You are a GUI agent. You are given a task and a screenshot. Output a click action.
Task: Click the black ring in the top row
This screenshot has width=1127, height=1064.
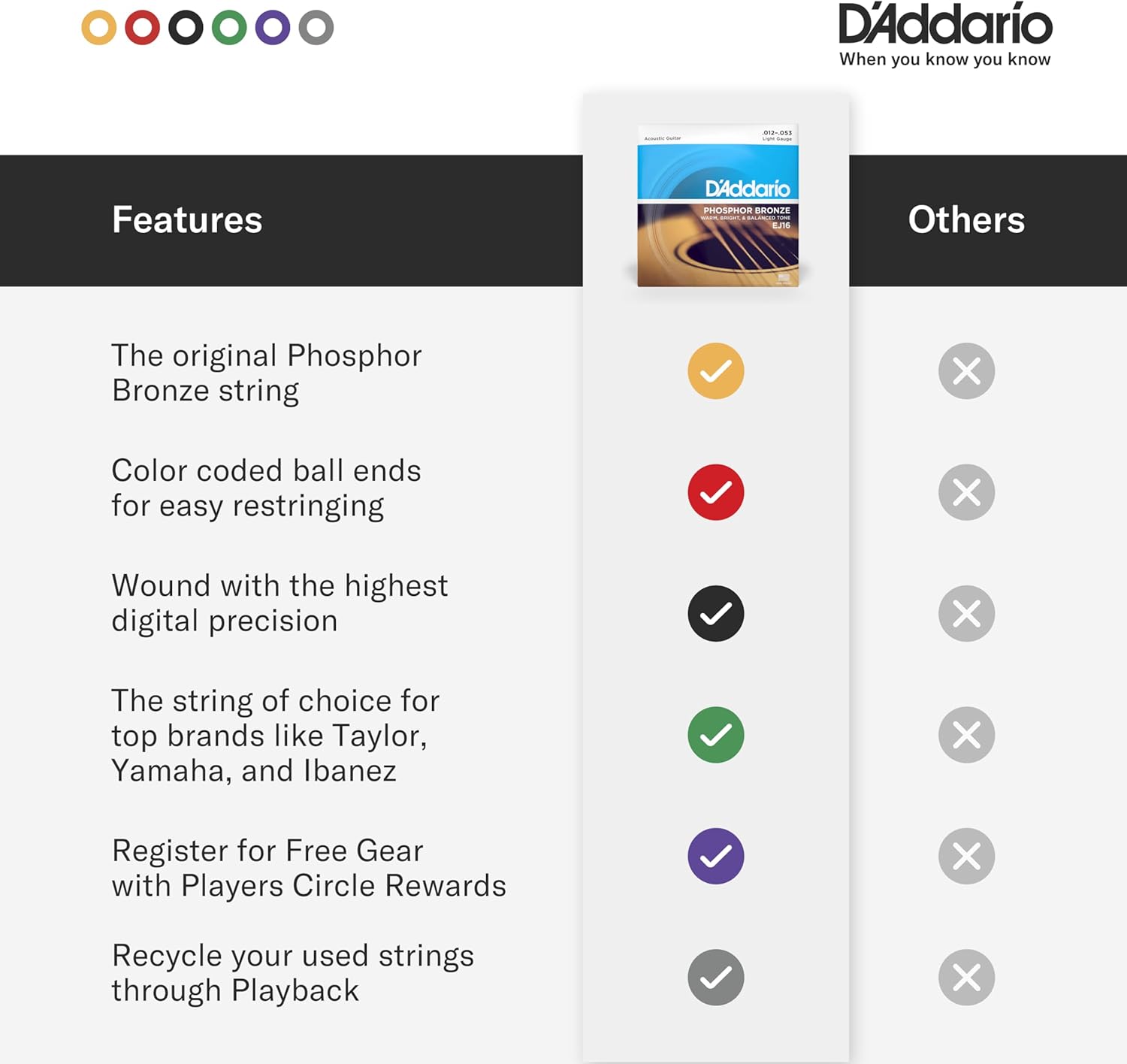point(186,28)
